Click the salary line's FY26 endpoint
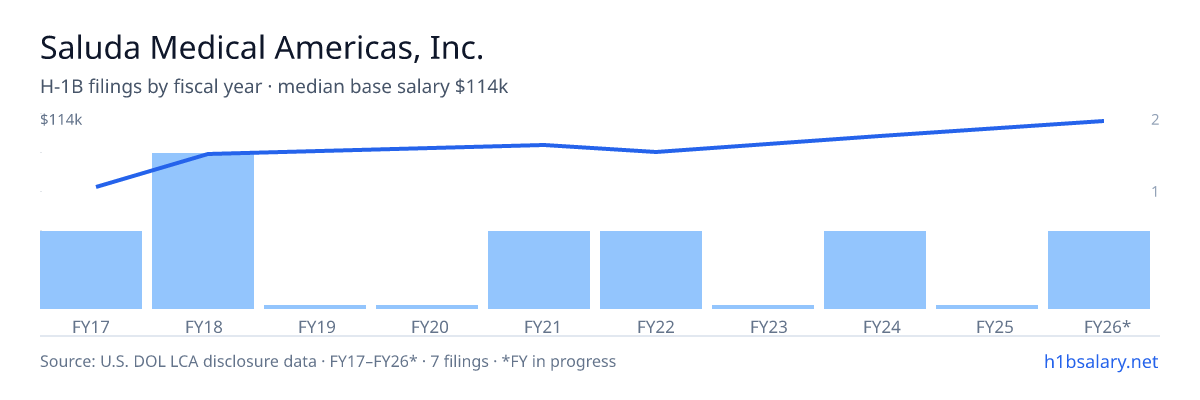 pos(1101,121)
